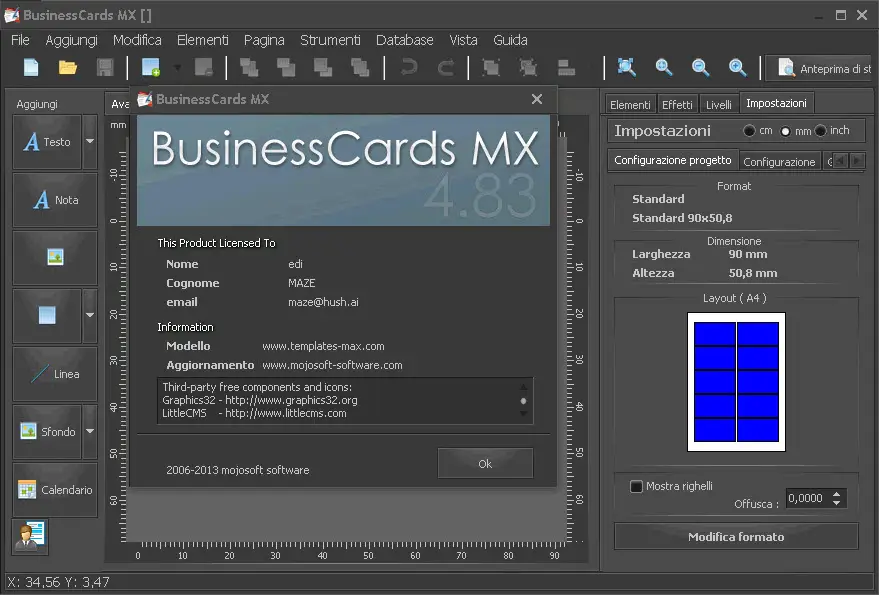Click the insert image icon in Aggiungi panel

[x=55, y=257]
